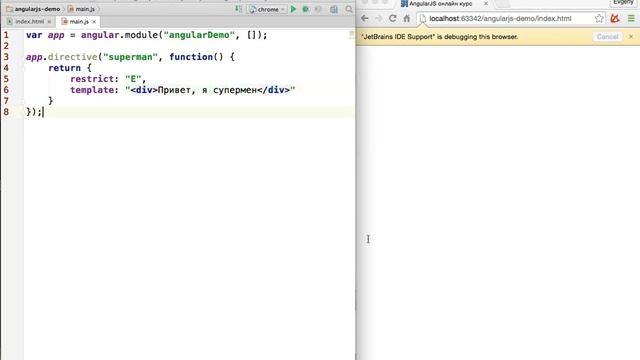Click the make project arrows icon
This screenshot has width=640, height=360.
click(238, 9)
